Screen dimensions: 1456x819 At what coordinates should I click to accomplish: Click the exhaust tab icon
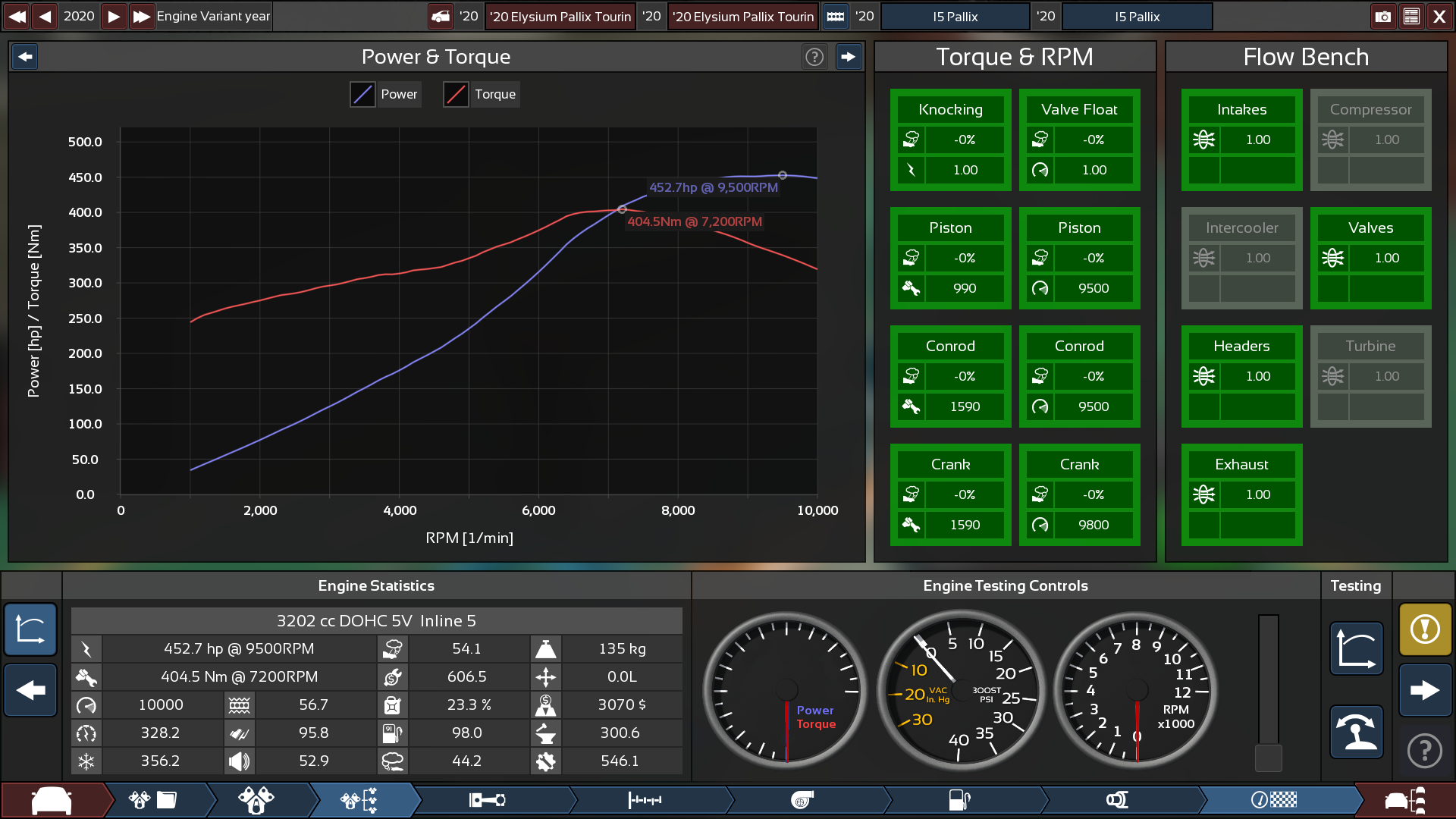point(1117,800)
